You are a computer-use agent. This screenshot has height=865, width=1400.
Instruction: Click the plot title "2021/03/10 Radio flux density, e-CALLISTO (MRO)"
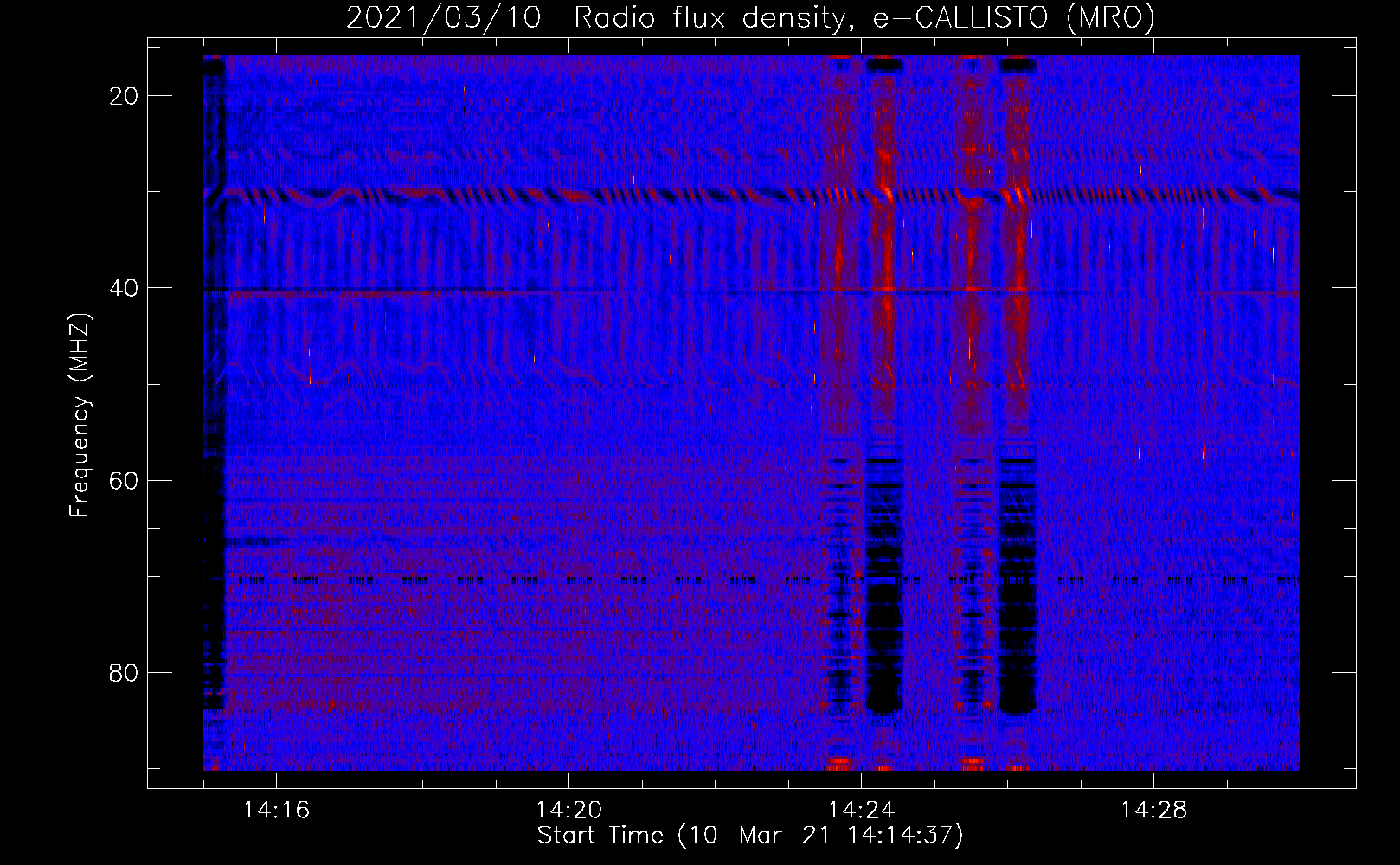[750, 17]
